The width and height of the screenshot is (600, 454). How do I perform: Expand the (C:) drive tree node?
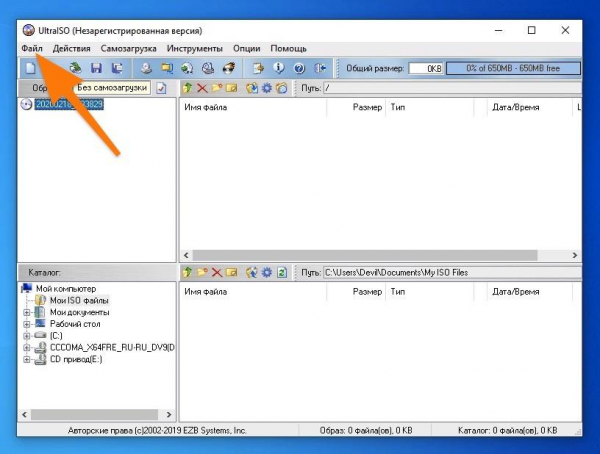[x=26, y=336]
